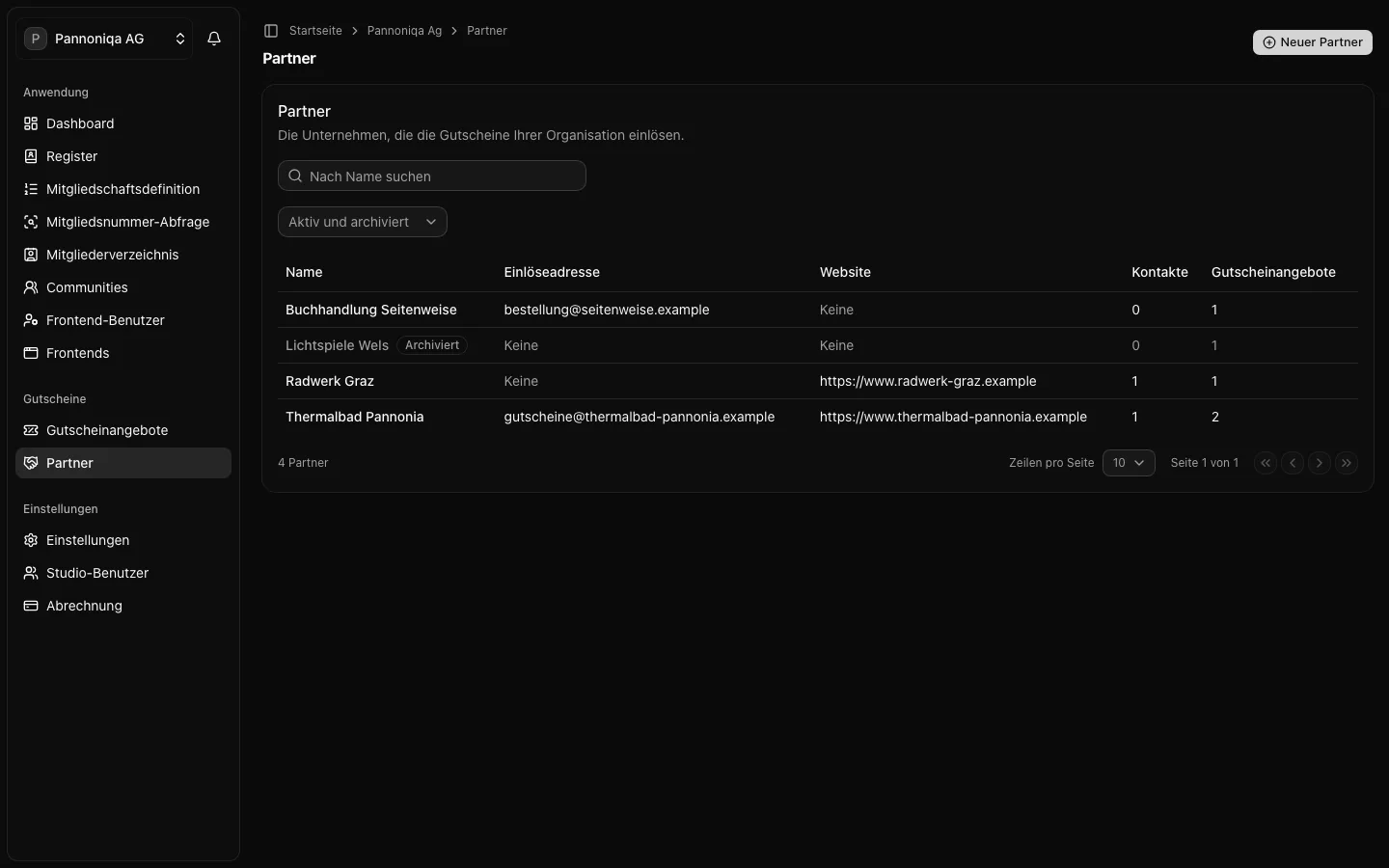Click the Neuer Partner button
This screenshot has height=868, width=1389.
(1313, 42)
